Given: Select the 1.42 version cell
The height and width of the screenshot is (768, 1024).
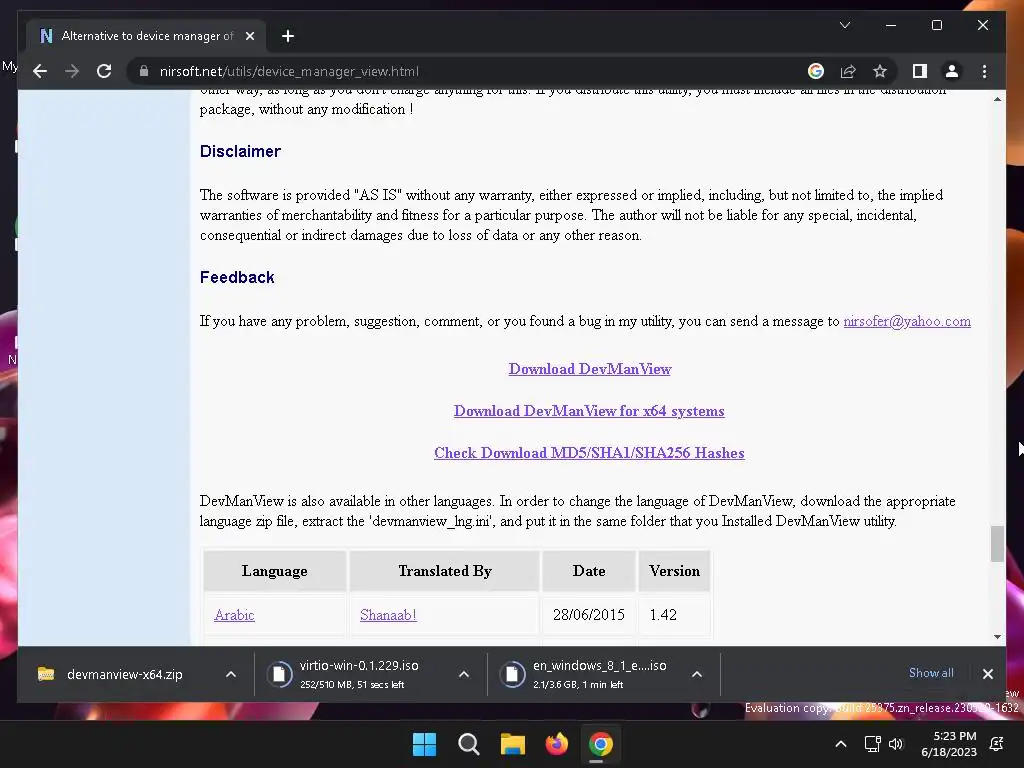Looking at the screenshot, I should [674, 615].
